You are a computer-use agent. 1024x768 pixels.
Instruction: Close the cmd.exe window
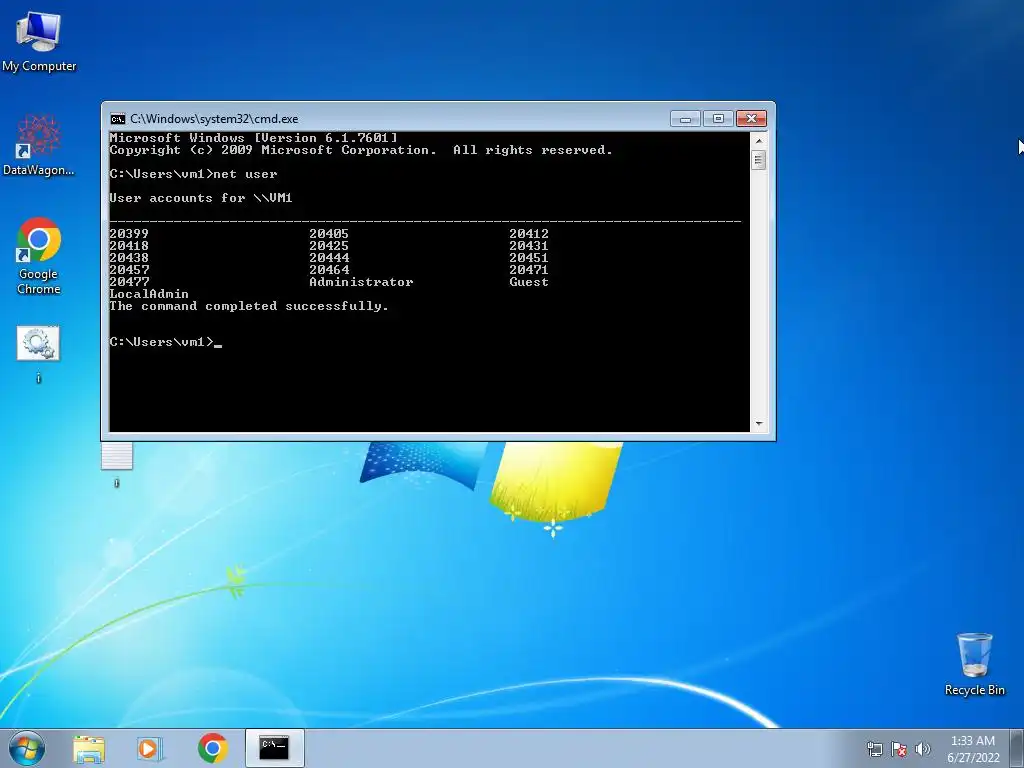751,119
